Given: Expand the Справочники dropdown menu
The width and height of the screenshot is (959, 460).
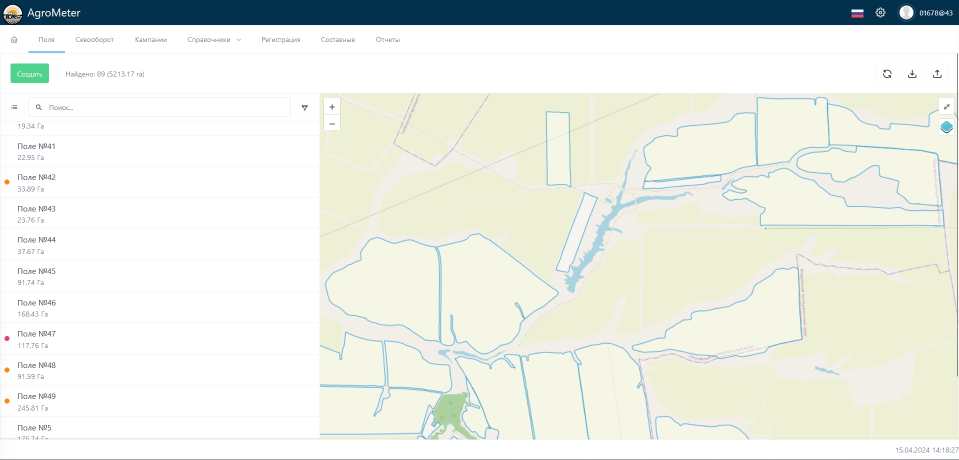Looking at the screenshot, I should [214, 39].
